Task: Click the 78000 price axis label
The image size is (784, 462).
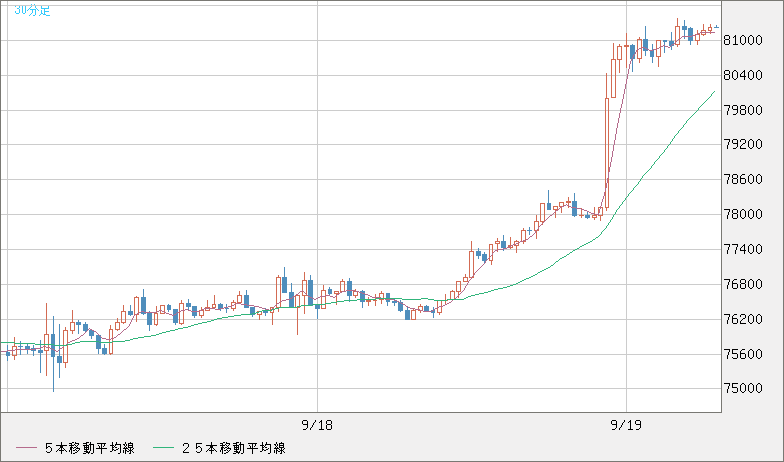Action: point(743,214)
